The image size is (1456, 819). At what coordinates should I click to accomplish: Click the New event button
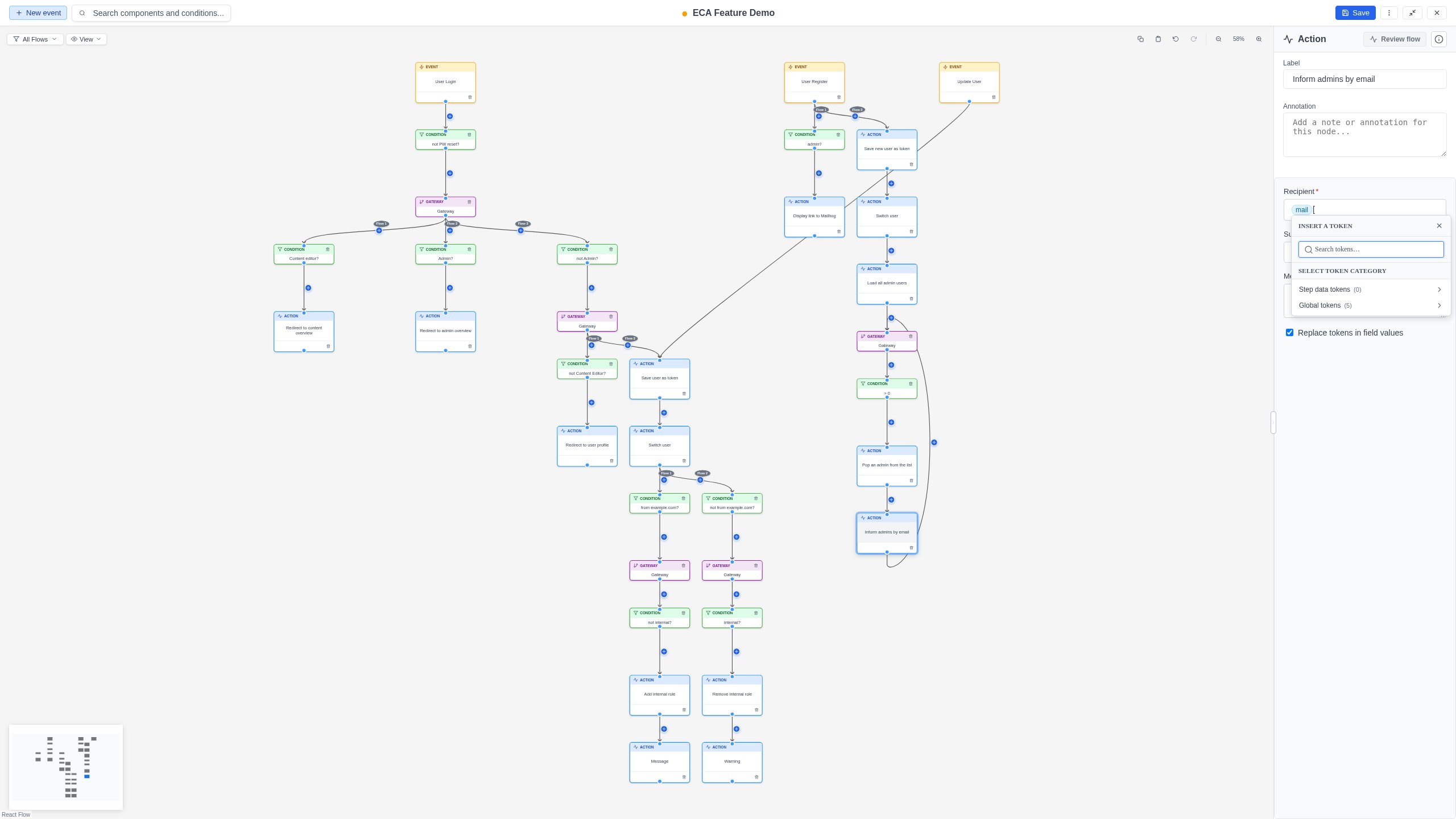[38, 13]
